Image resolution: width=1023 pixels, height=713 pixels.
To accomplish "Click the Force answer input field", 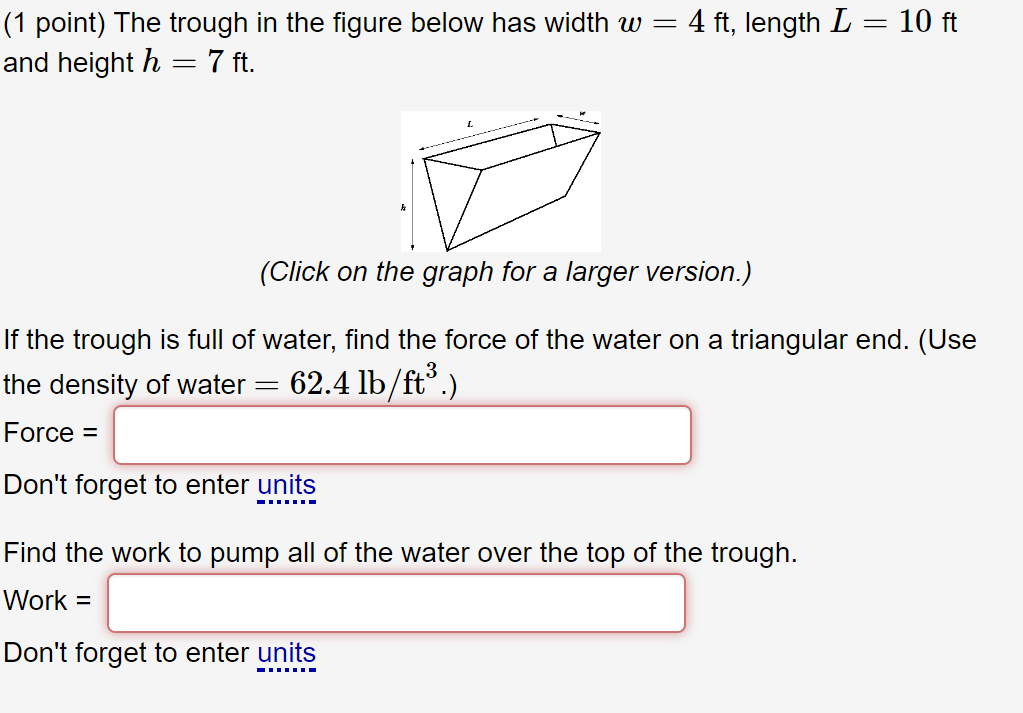I will [402, 435].
